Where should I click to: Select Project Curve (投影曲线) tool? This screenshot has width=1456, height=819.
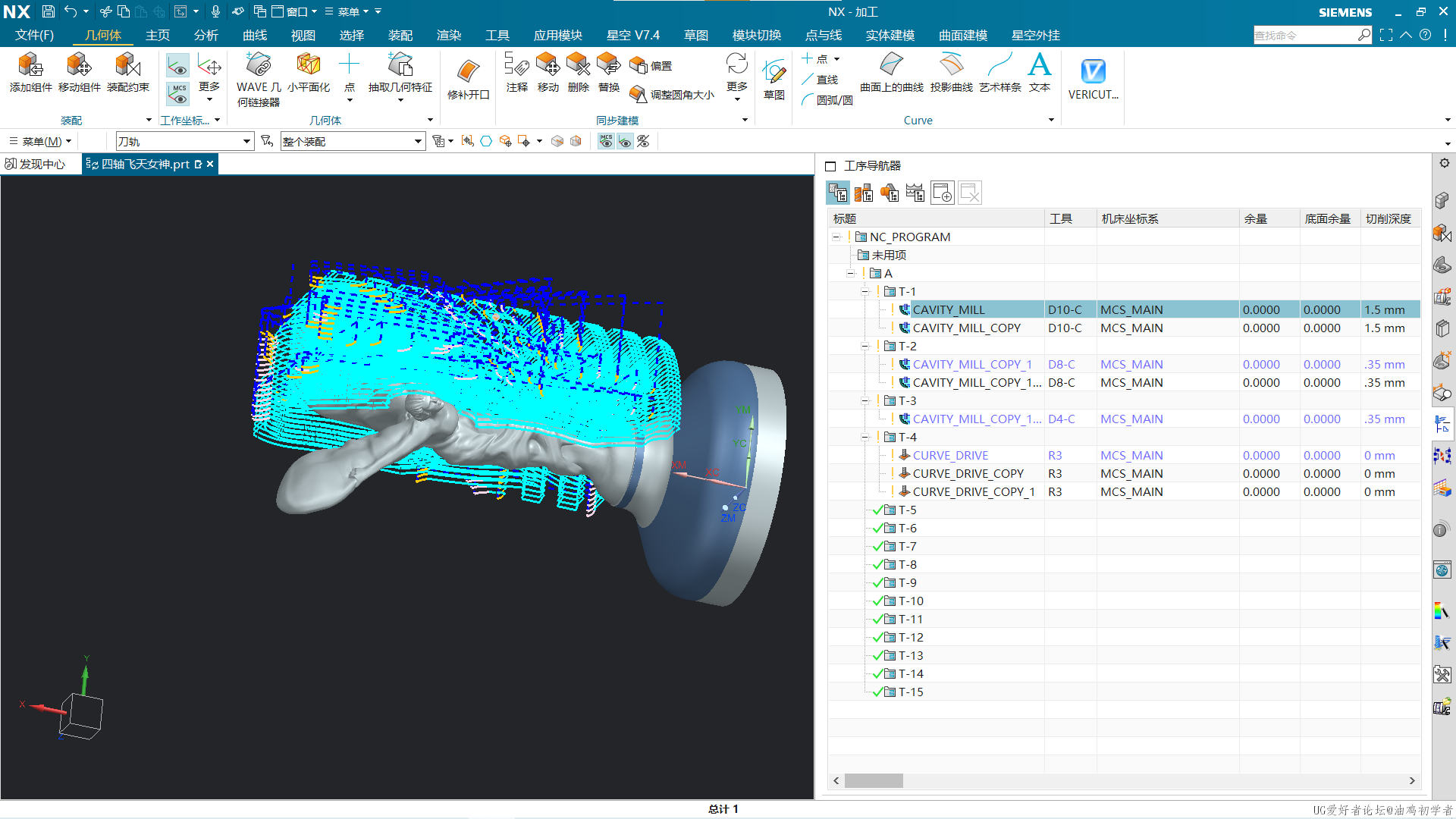coord(951,65)
